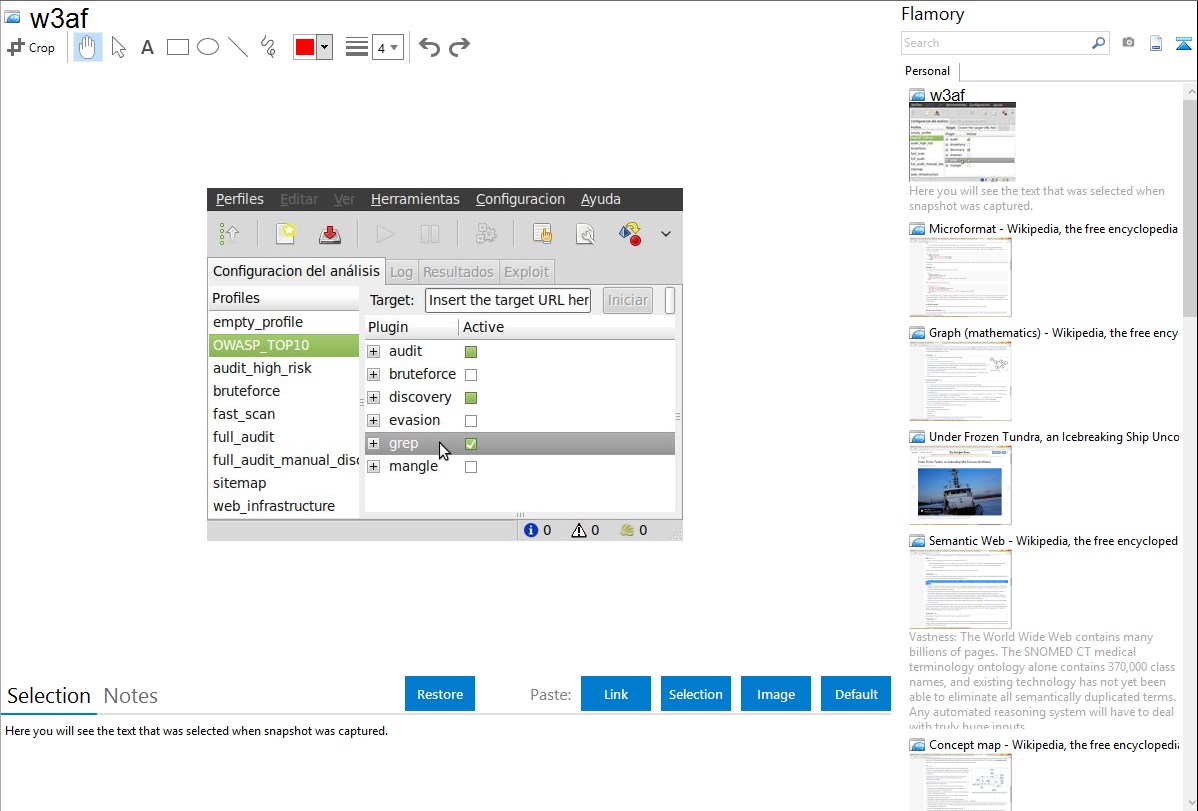Open the Under Frozen Tundra snapshot thumbnail
1198x811 pixels.
click(x=960, y=485)
